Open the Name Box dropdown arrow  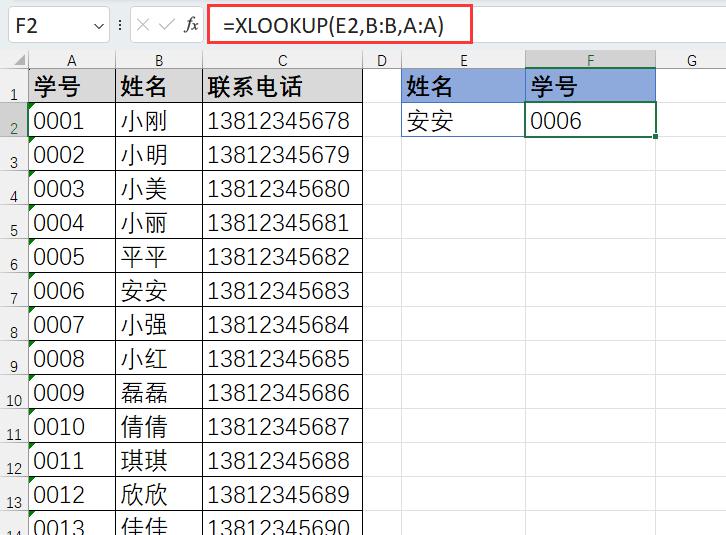click(99, 26)
